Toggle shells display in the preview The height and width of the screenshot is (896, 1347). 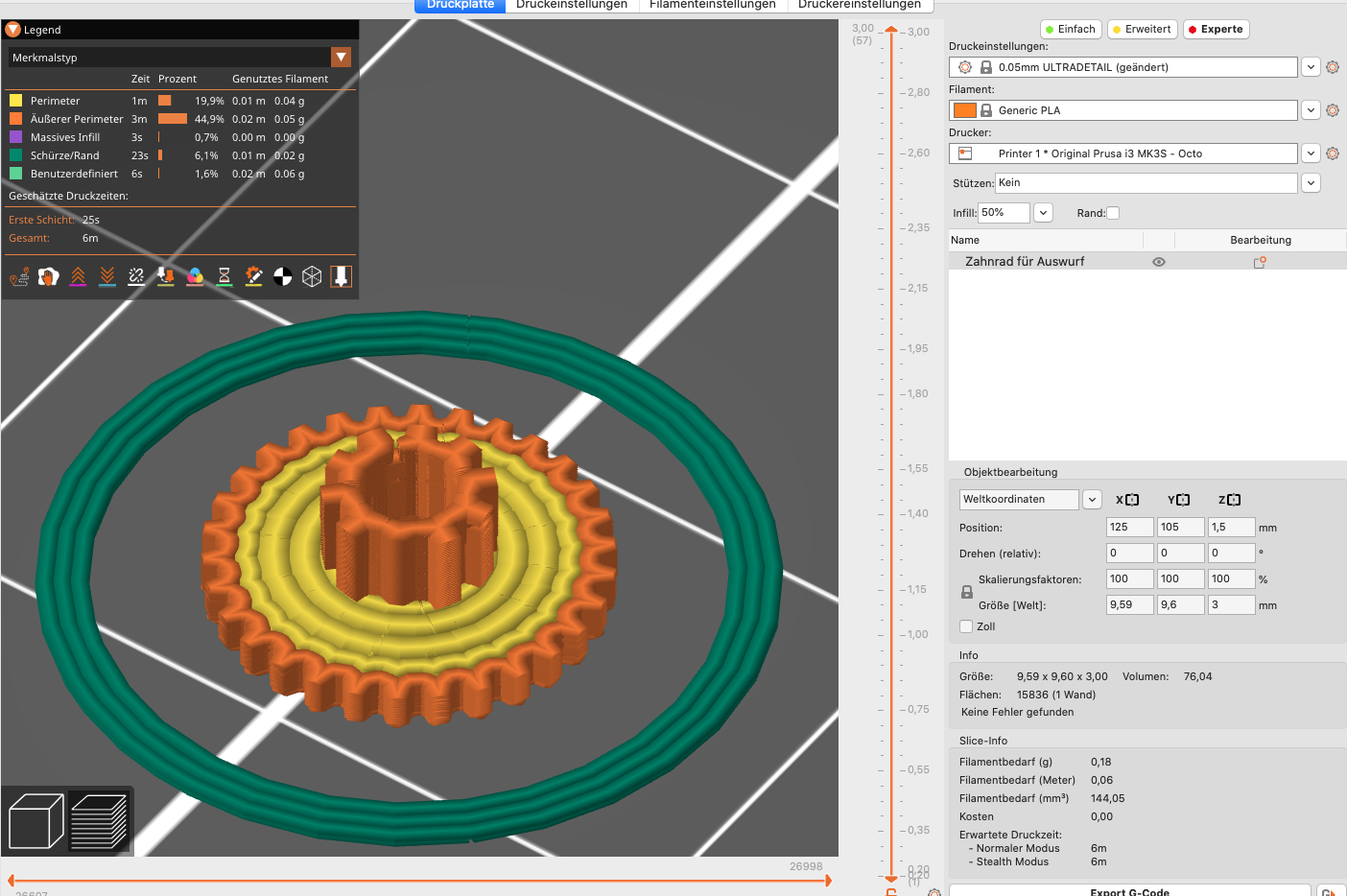click(x=311, y=276)
